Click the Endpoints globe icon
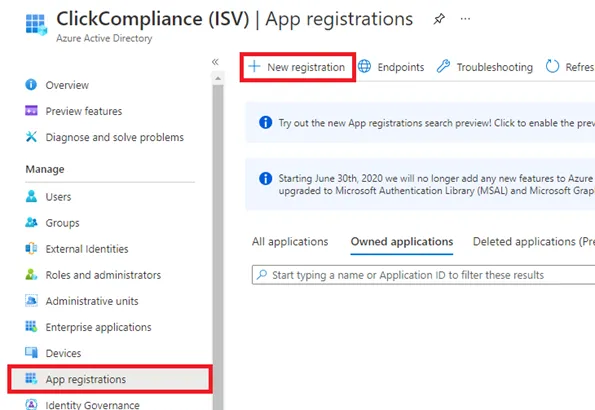The image size is (595, 410). click(x=364, y=66)
